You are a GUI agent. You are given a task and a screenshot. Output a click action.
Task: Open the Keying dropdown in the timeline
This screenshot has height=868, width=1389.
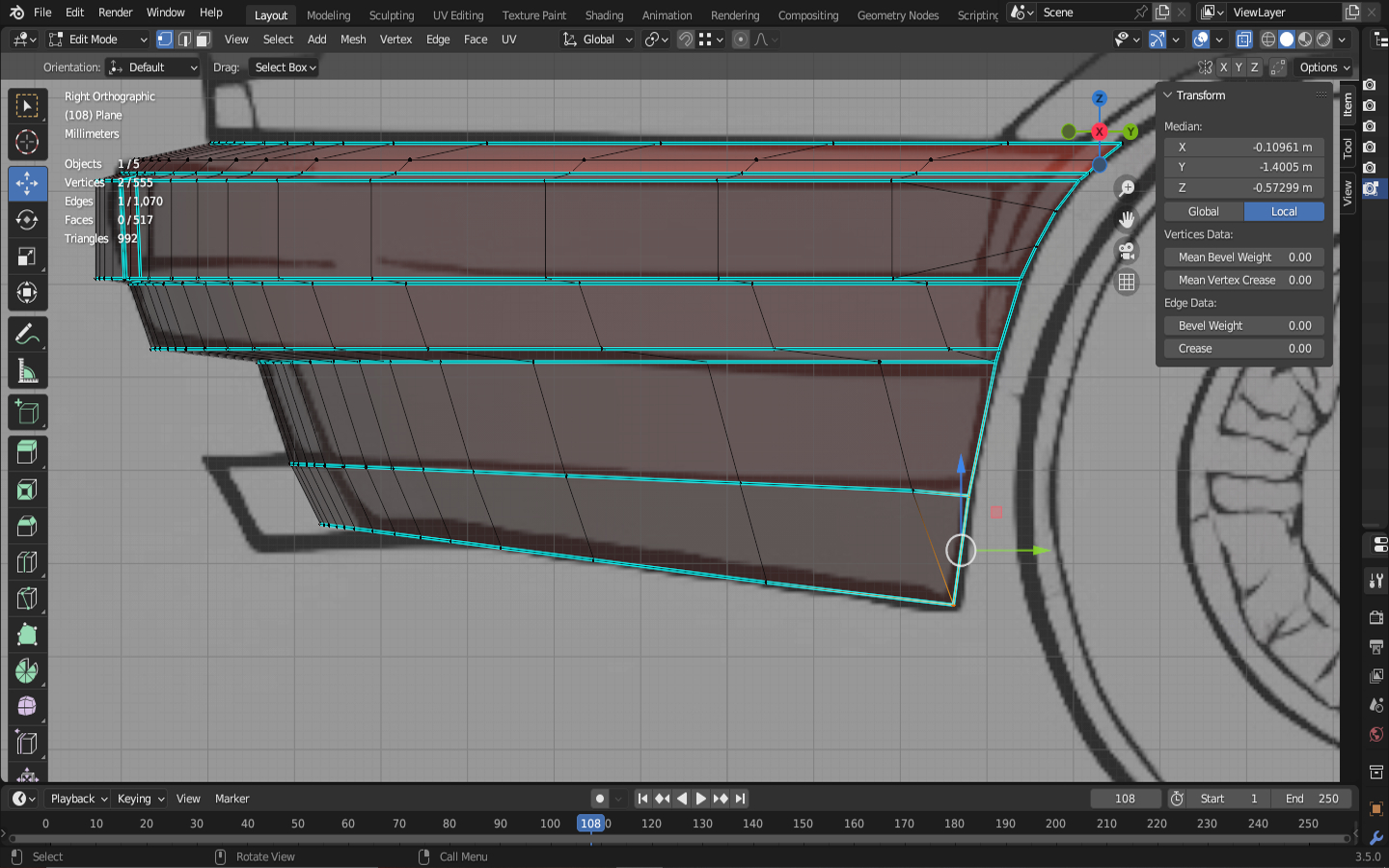(140, 799)
